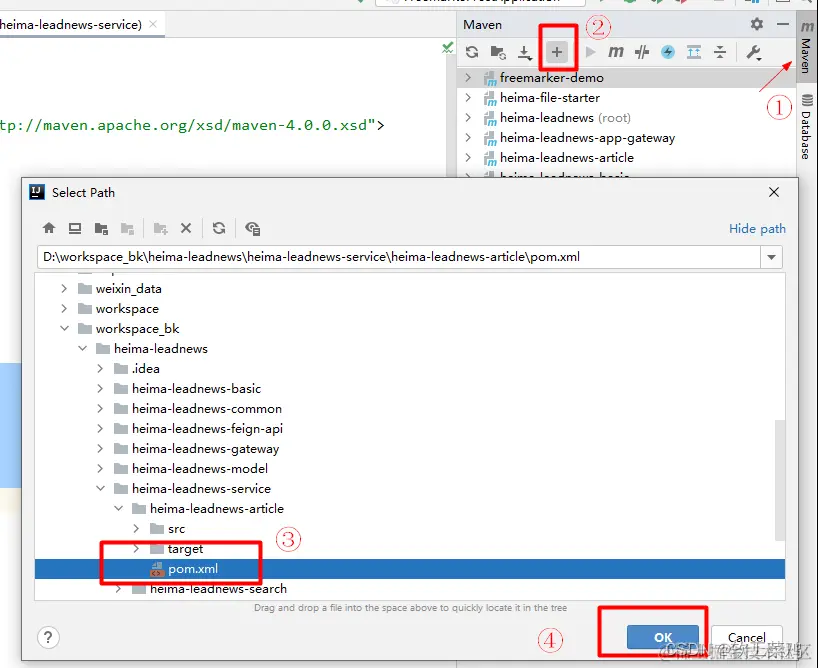Screen dimensions: 818x668
Task: Click Download Sources and Documentation icon
Action: point(525,52)
